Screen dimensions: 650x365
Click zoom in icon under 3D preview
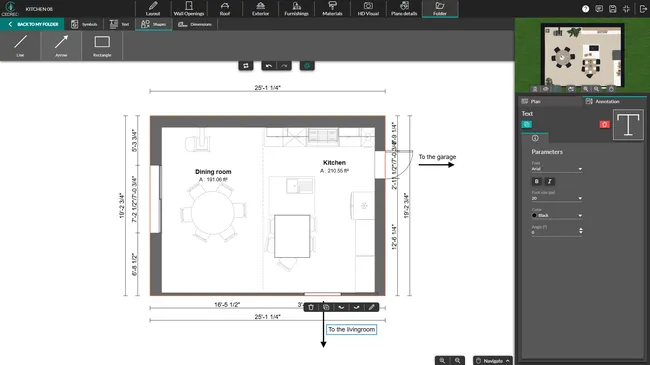click(x=585, y=89)
